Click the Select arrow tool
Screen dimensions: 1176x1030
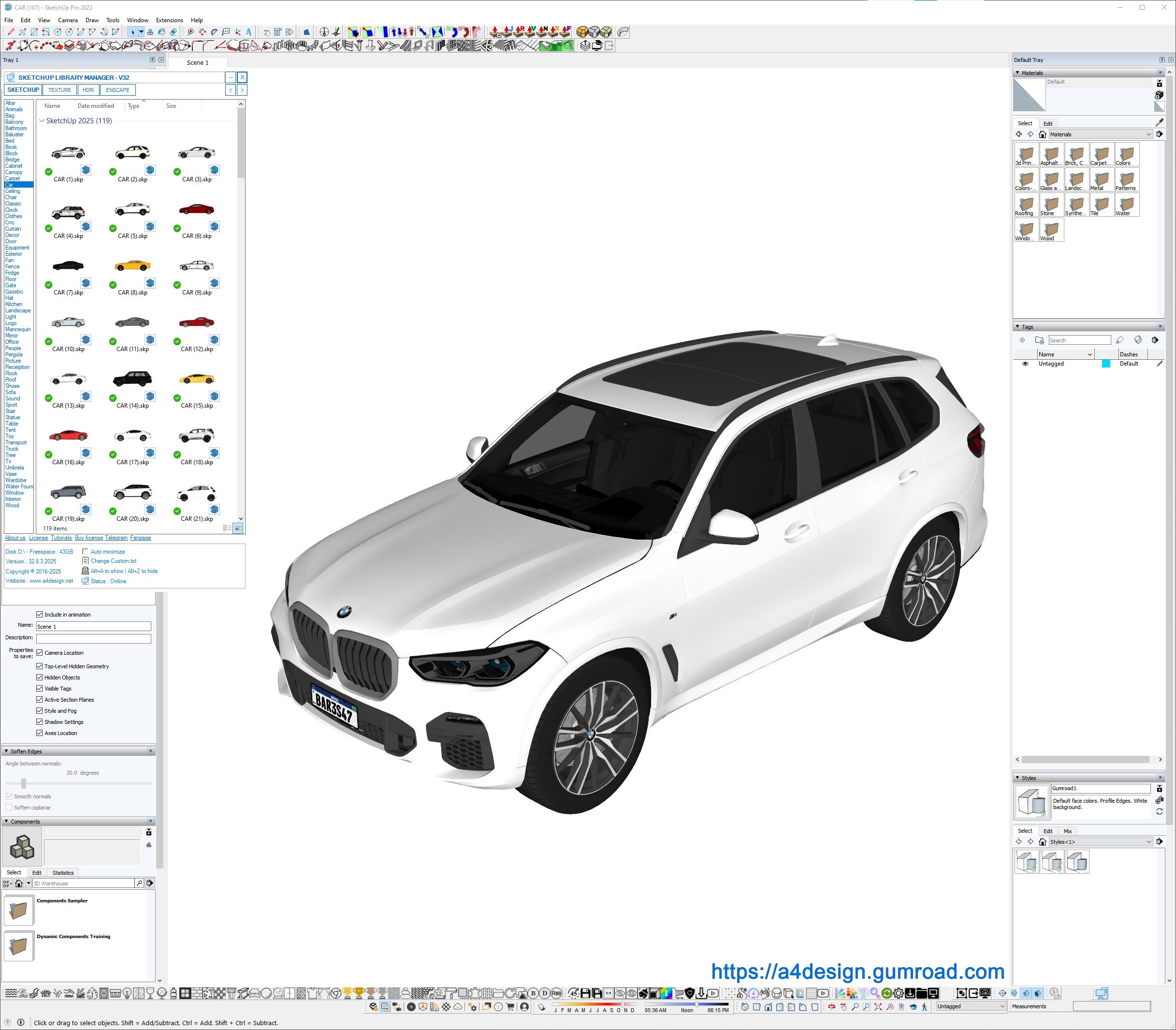pos(133,32)
